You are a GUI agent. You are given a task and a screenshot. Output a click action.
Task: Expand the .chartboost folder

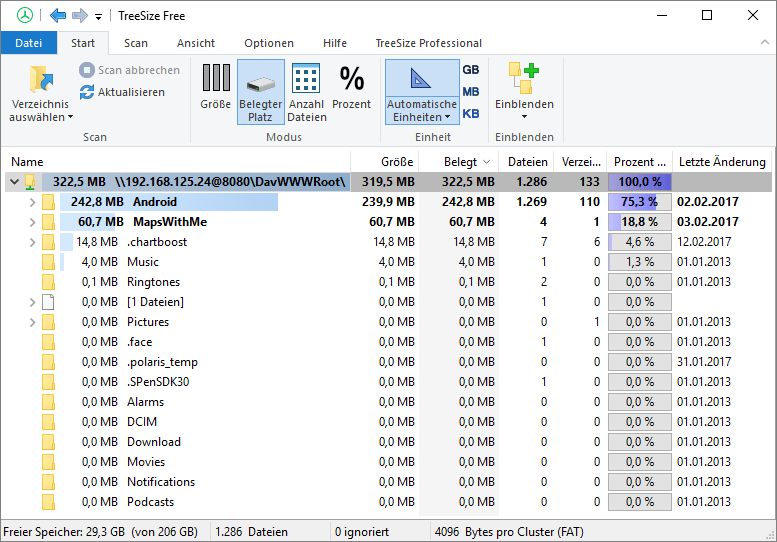tap(32, 242)
